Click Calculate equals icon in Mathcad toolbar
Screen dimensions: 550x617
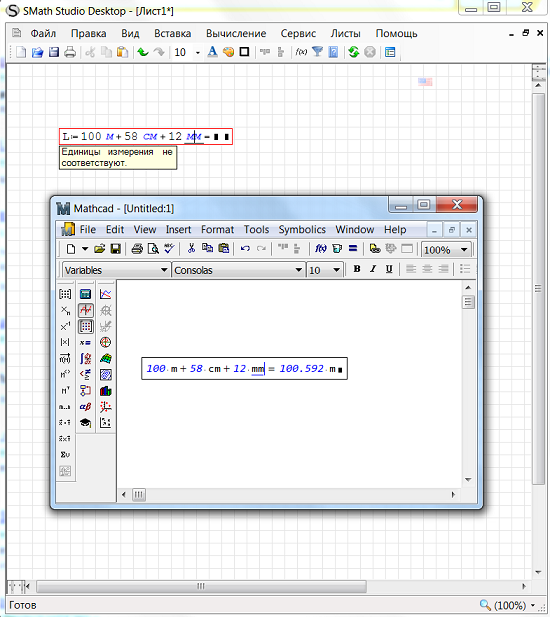point(353,249)
